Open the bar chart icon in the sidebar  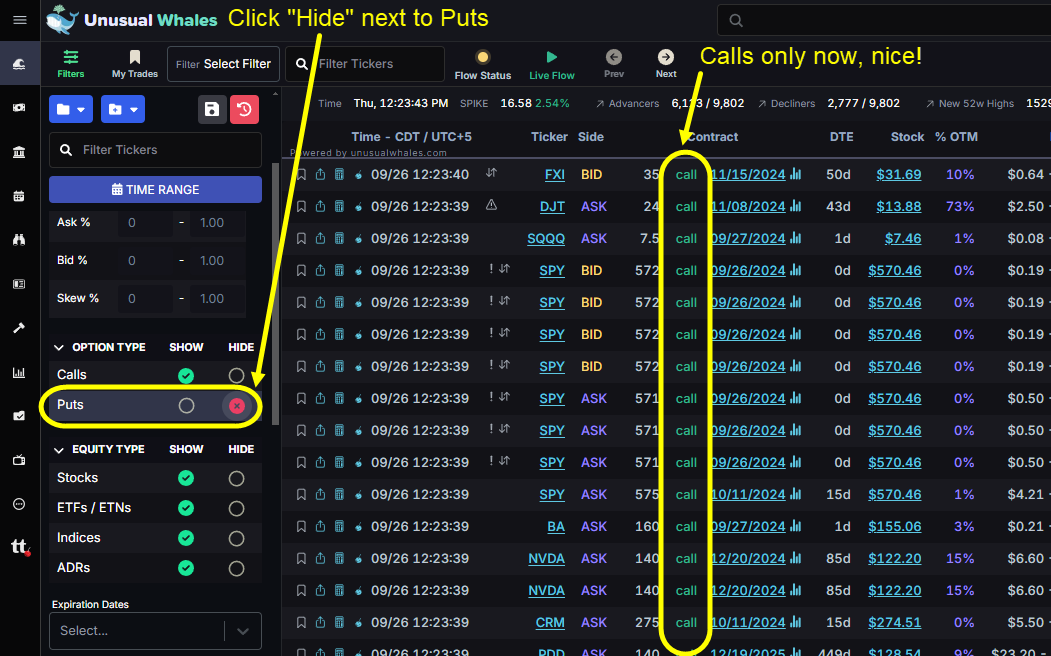pos(19,373)
